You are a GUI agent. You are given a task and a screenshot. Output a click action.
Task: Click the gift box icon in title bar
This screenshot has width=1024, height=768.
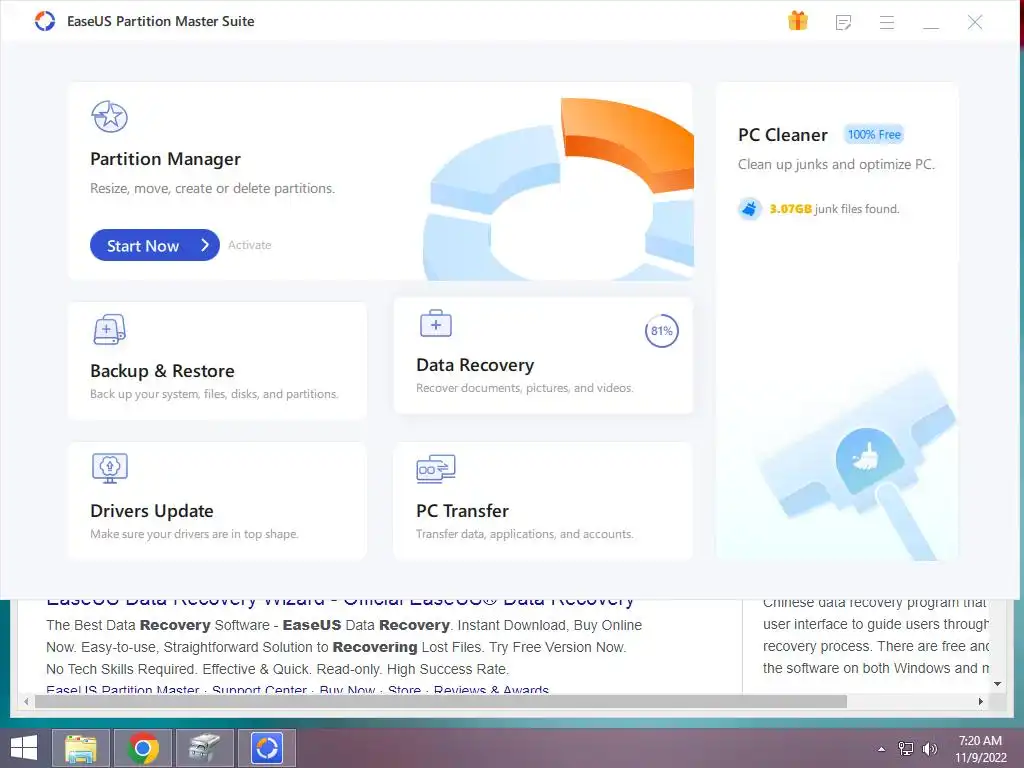click(797, 21)
